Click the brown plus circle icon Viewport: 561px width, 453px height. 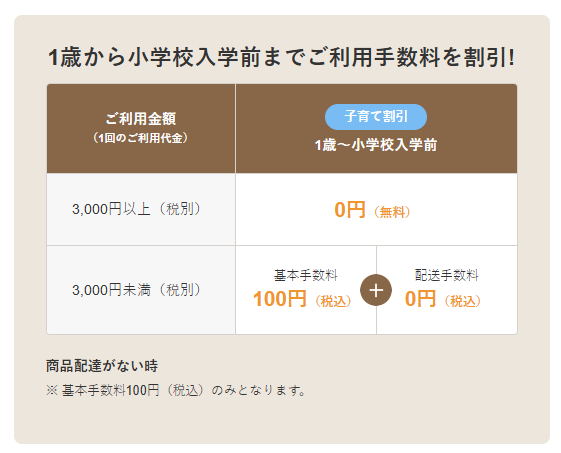[x=376, y=290]
